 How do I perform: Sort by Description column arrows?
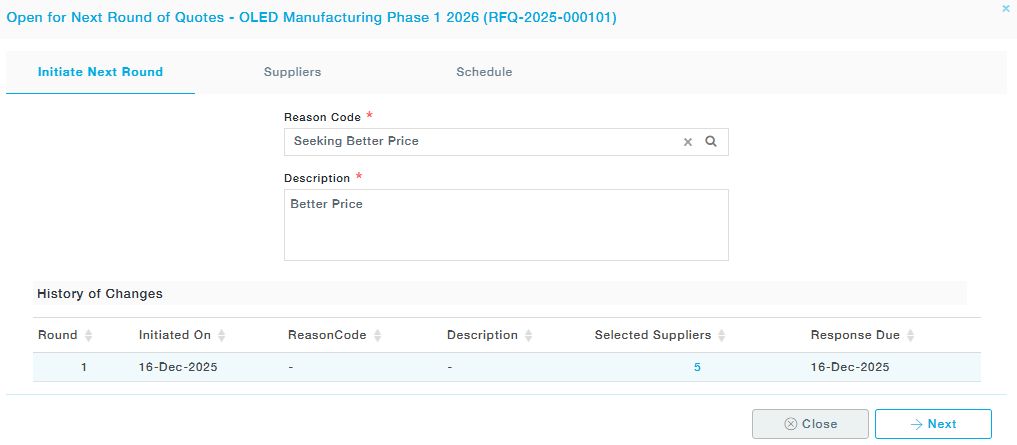pos(528,335)
